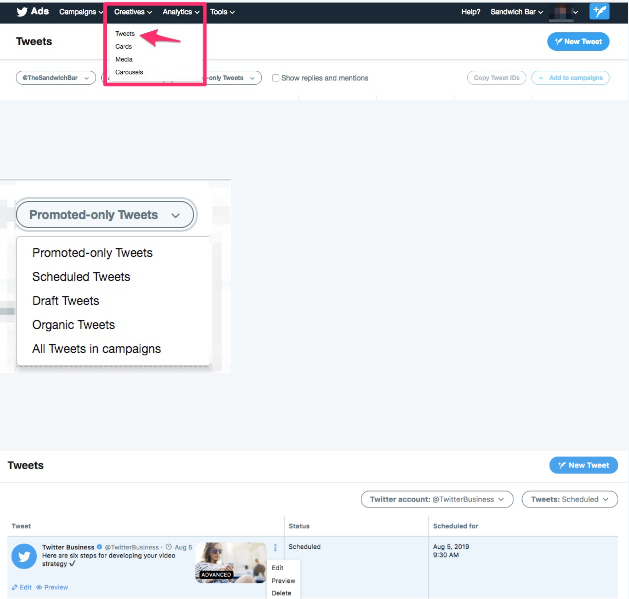The image size is (629, 599).
Task: Open the Twitter account: @TwitterBusiness dropdown
Action: click(x=437, y=499)
